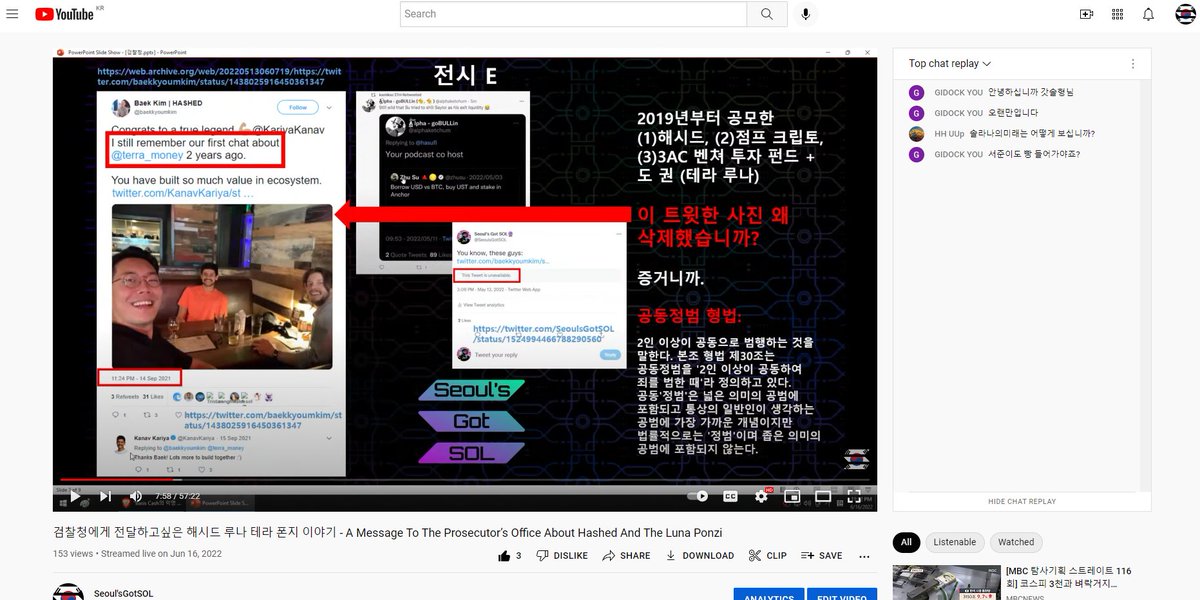The height and width of the screenshot is (600, 1200).
Task: Open the YouTube apps grid
Action: coord(1118,14)
